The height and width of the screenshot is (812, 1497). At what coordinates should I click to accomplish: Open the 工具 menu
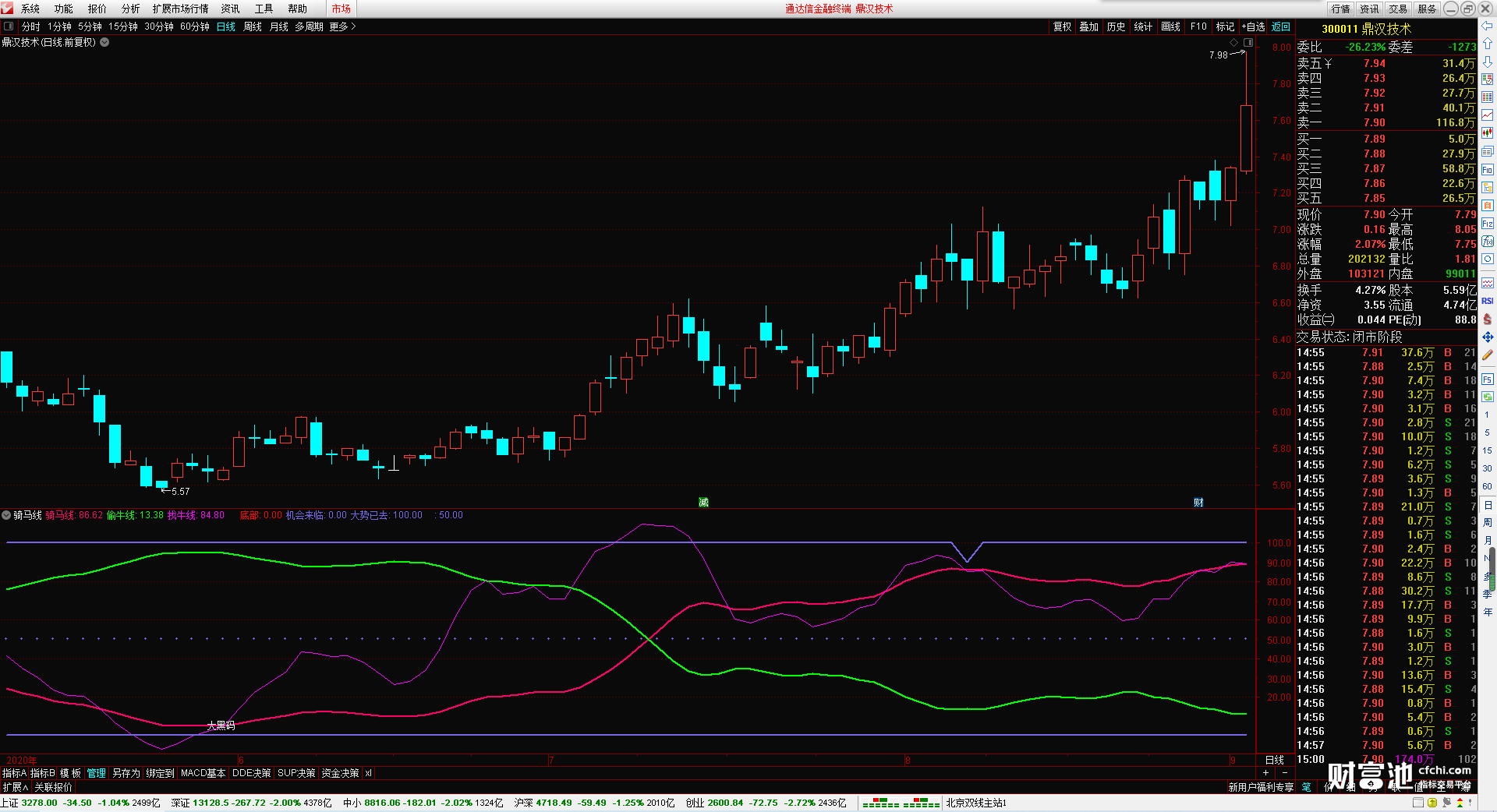264,9
